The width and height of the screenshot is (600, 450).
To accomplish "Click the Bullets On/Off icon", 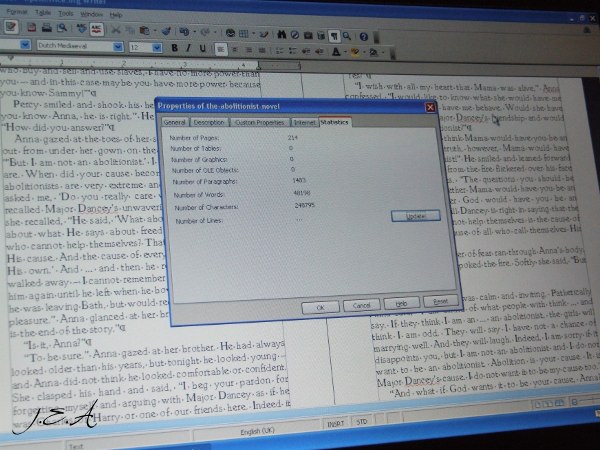I will tap(293, 51).
